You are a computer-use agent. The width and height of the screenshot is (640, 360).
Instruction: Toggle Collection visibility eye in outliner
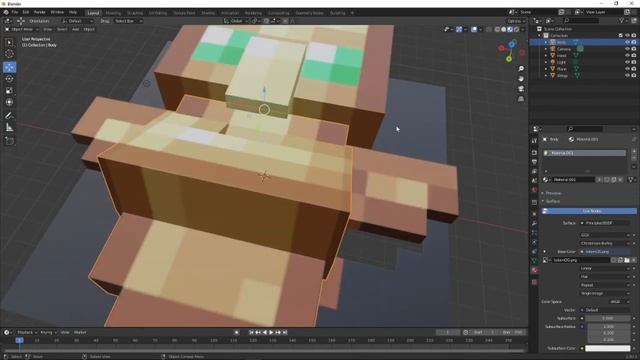(627, 36)
